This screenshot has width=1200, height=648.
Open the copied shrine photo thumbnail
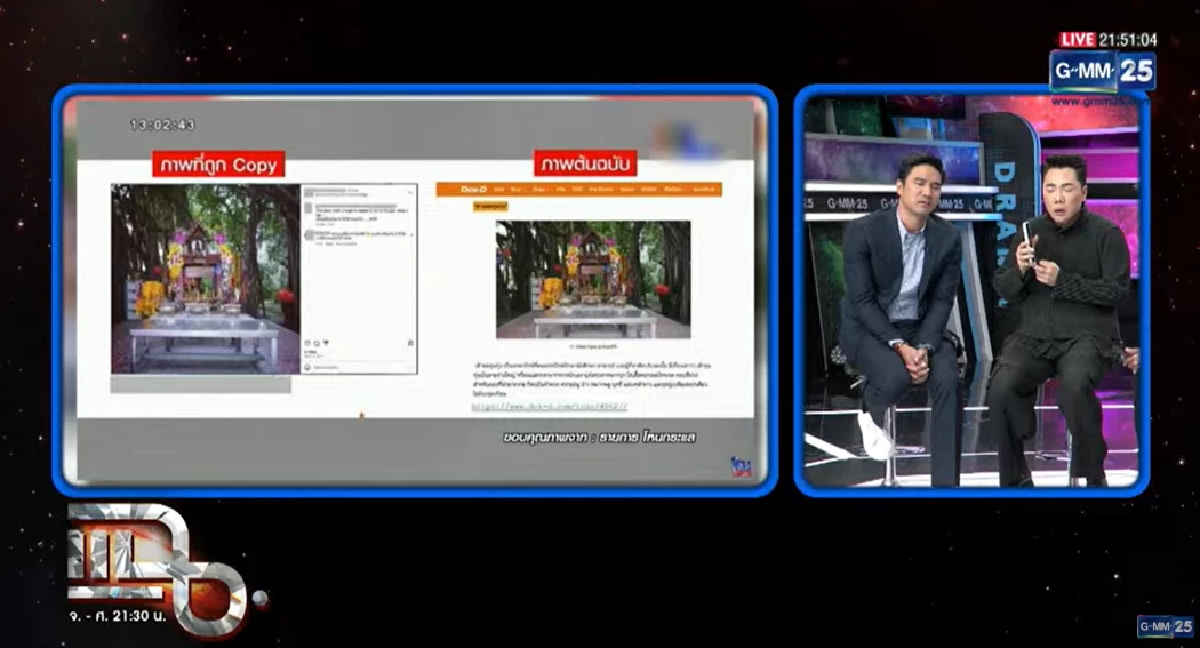tap(205, 279)
